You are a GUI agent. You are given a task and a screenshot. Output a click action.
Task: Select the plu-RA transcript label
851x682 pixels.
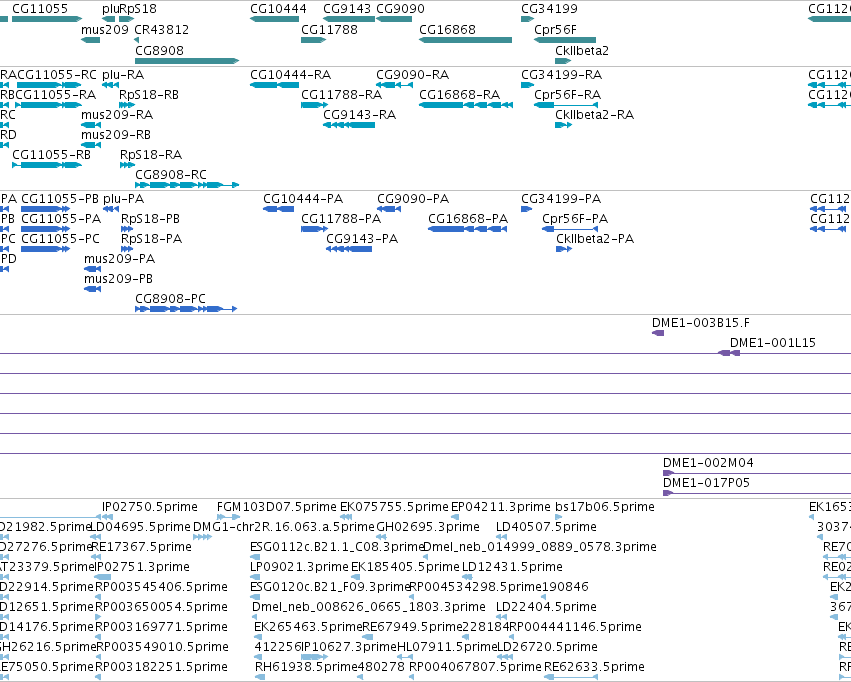pyautogui.click(x=123, y=74)
